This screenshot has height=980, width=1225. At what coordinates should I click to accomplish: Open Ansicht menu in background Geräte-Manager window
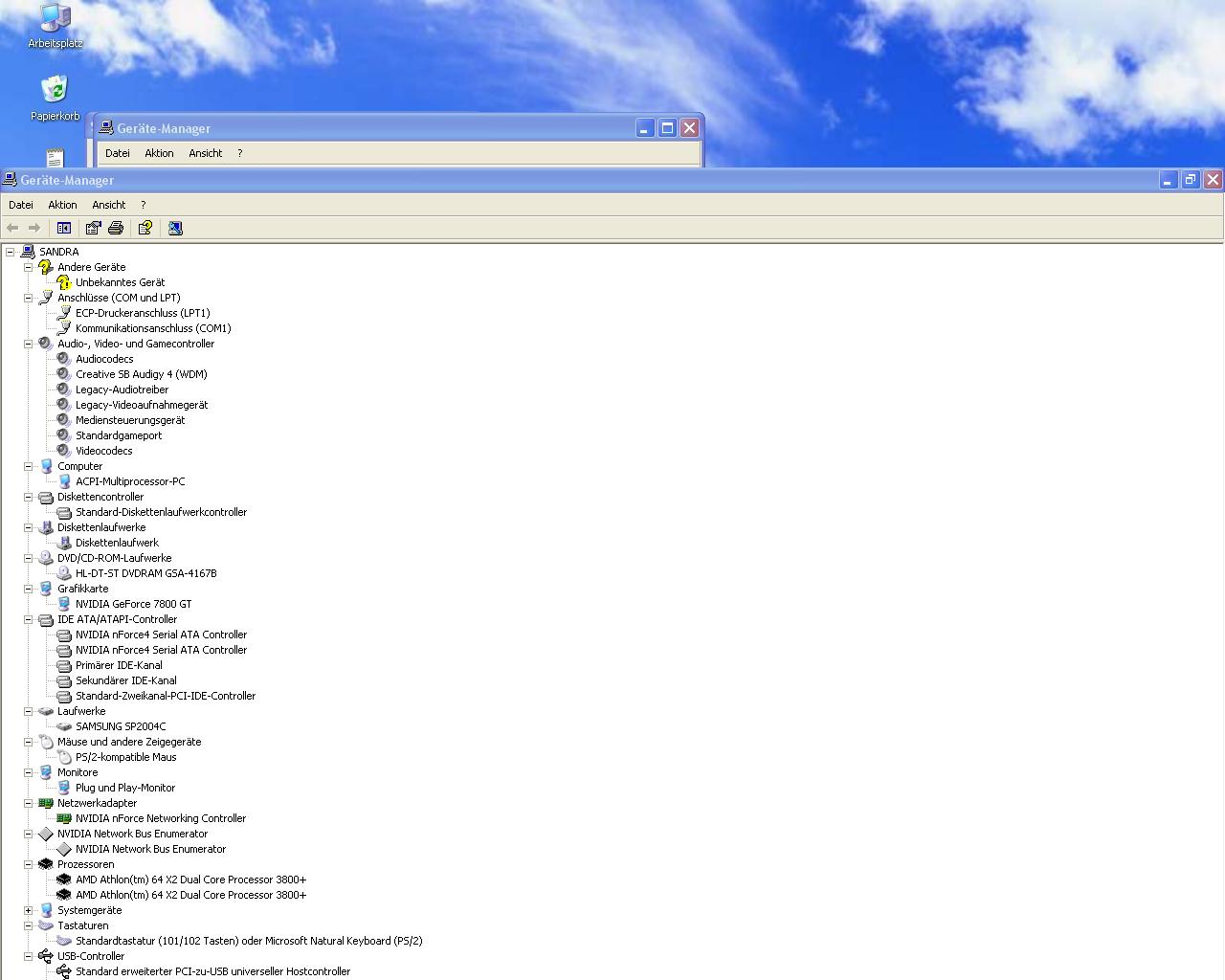pyautogui.click(x=206, y=153)
